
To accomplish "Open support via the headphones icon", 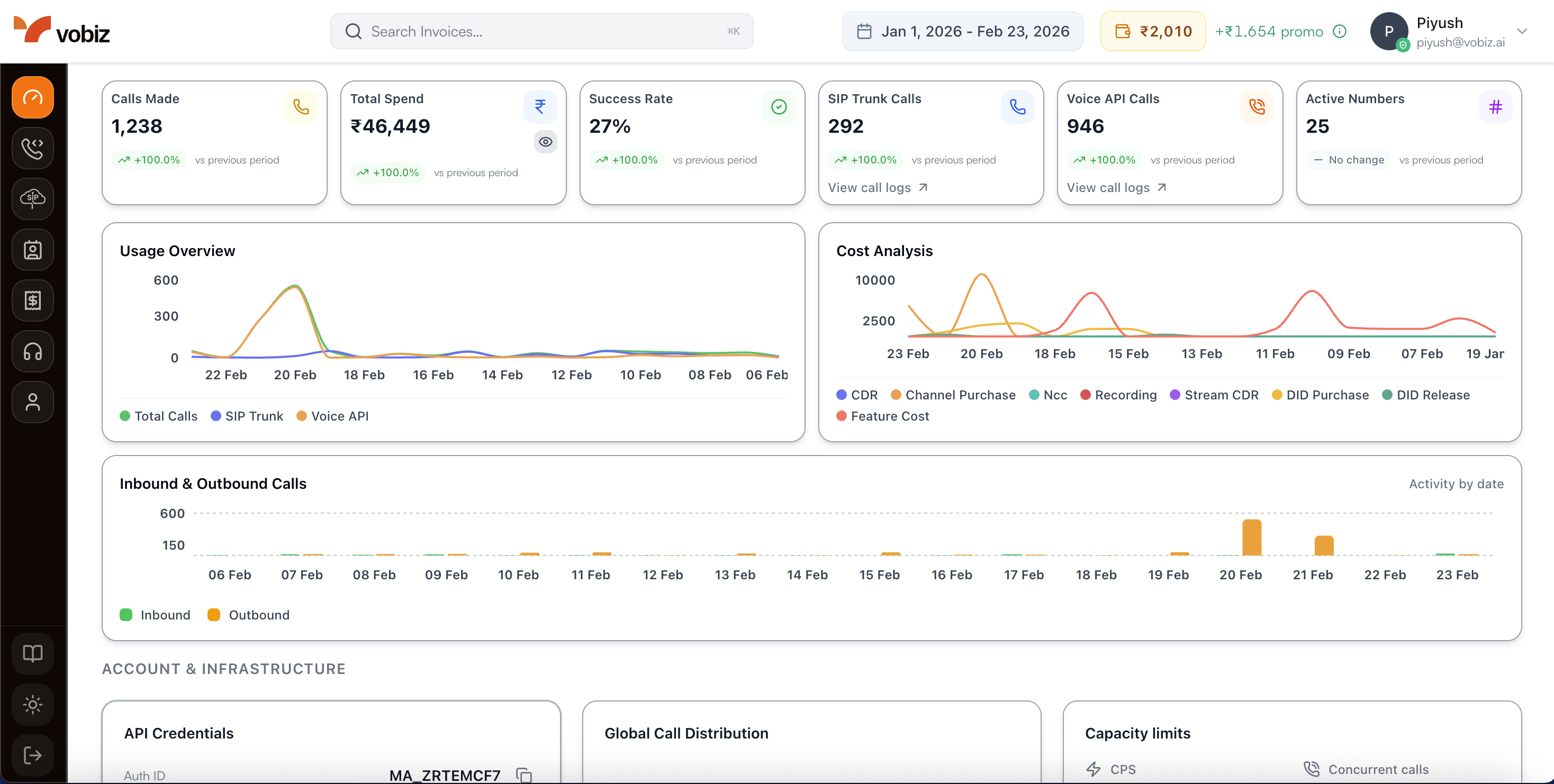I will tap(33, 352).
